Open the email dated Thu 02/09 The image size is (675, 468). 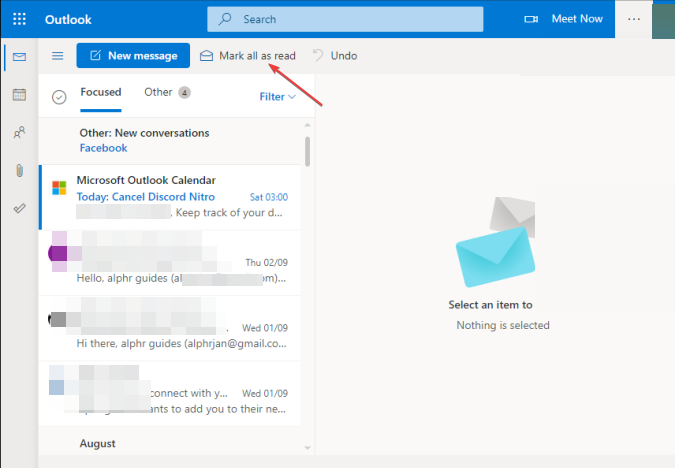pos(170,263)
